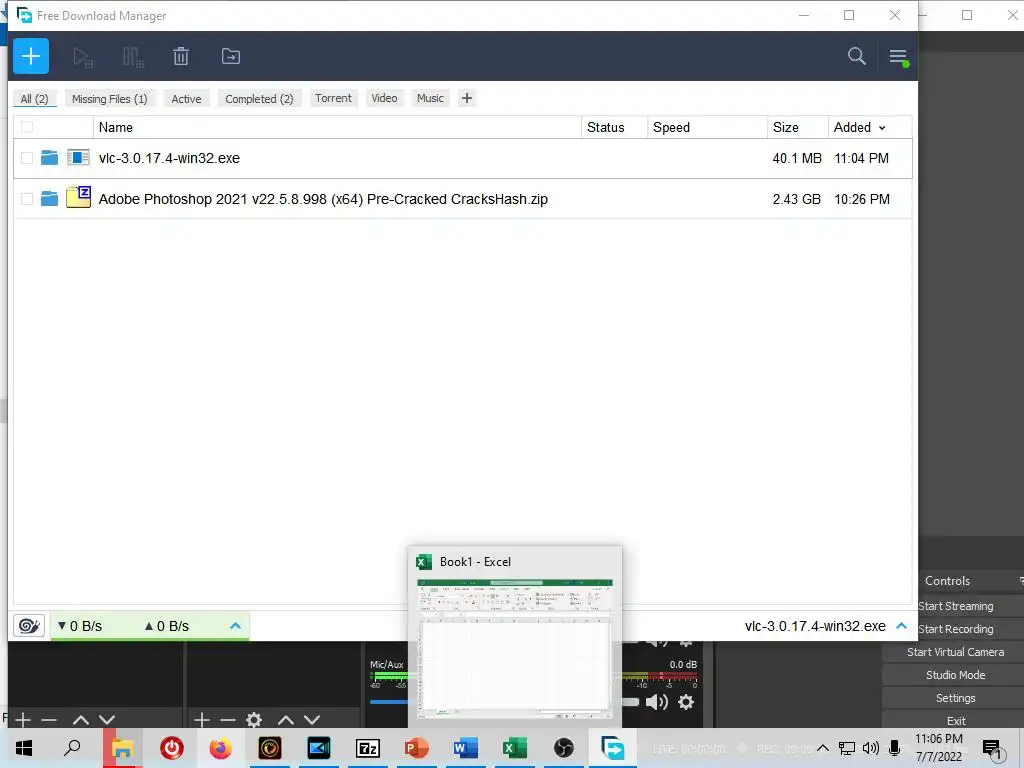The height and width of the screenshot is (768, 1024).
Task: Select the Adobe Photoshop 2021 CracksHash.zip name
Action: coord(323,199)
